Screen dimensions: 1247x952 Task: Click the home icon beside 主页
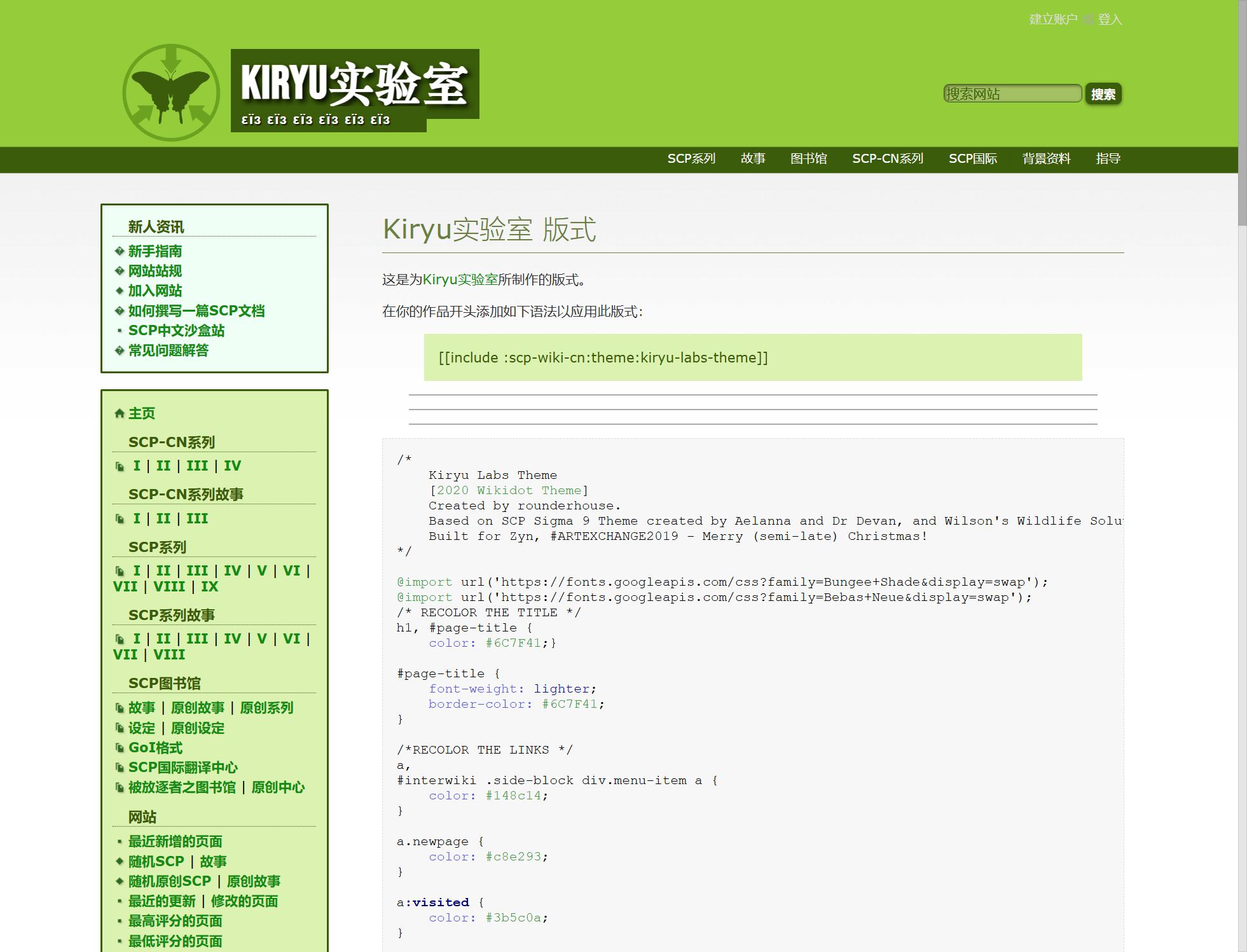pos(118,413)
